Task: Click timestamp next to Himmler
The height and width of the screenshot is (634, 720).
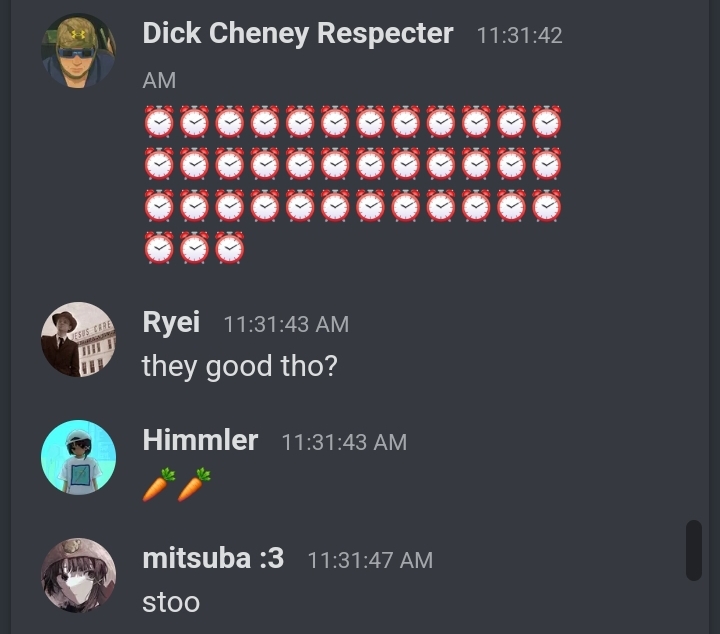Action: 344,442
